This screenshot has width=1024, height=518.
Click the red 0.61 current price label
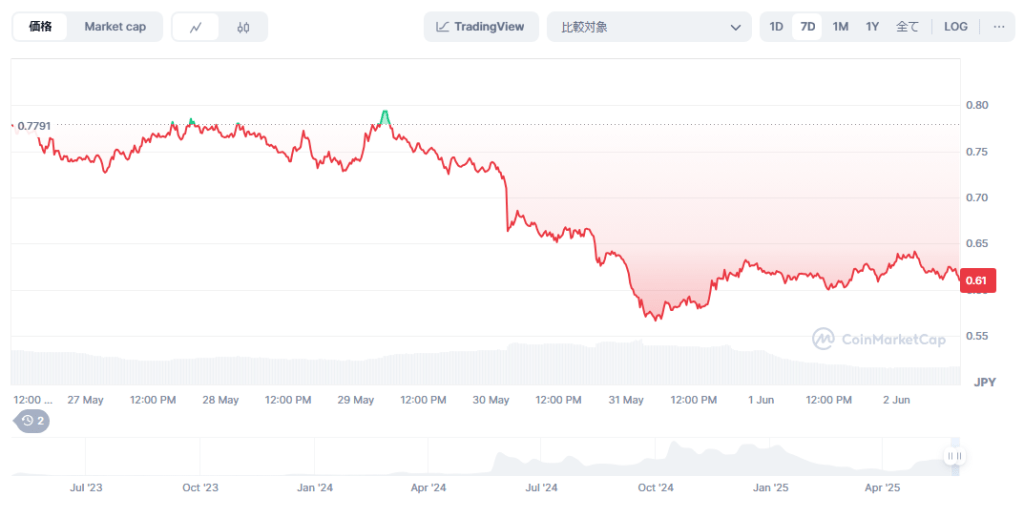click(x=976, y=281)
